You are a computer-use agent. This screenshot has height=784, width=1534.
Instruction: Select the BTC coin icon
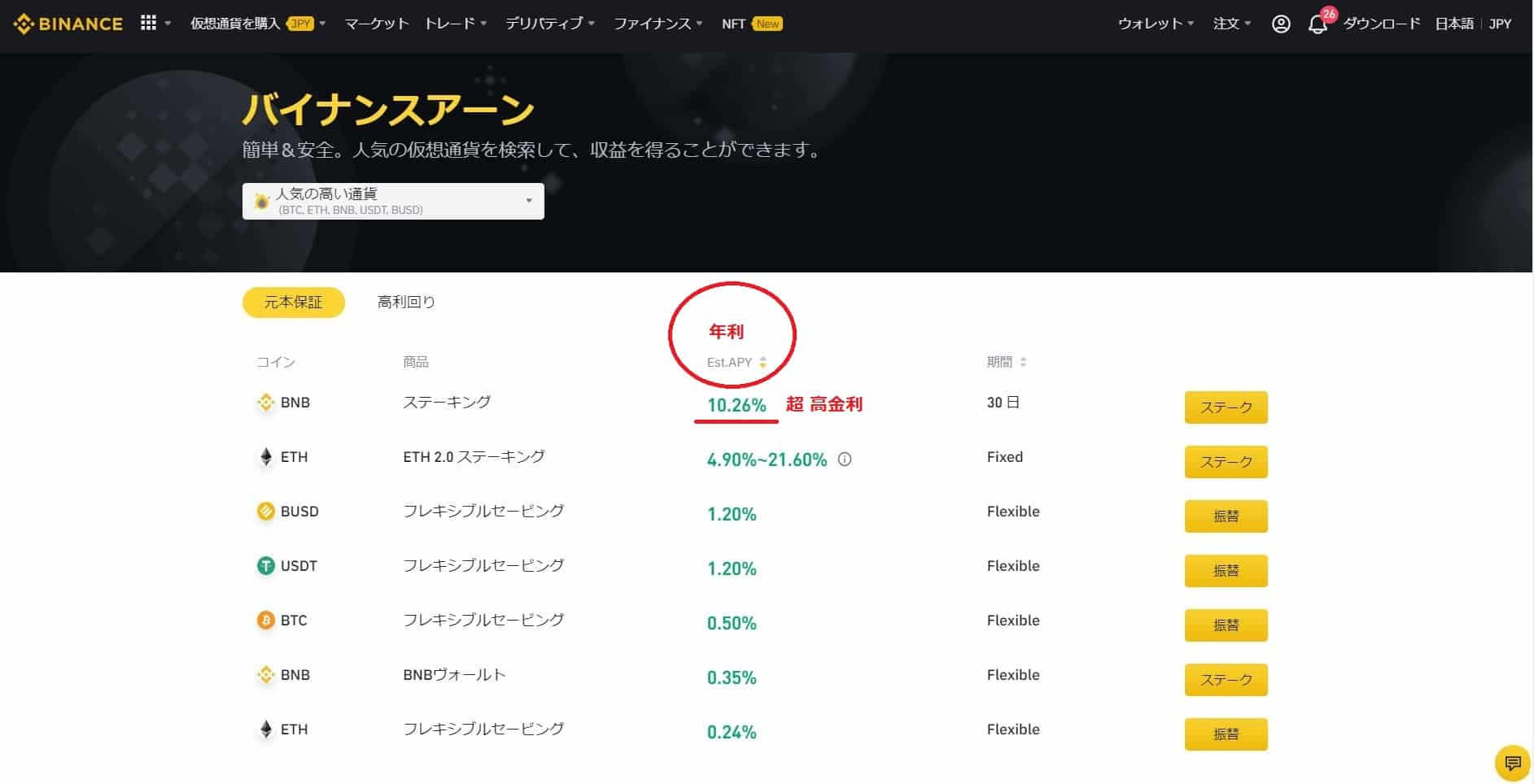(x=265, y=620)
